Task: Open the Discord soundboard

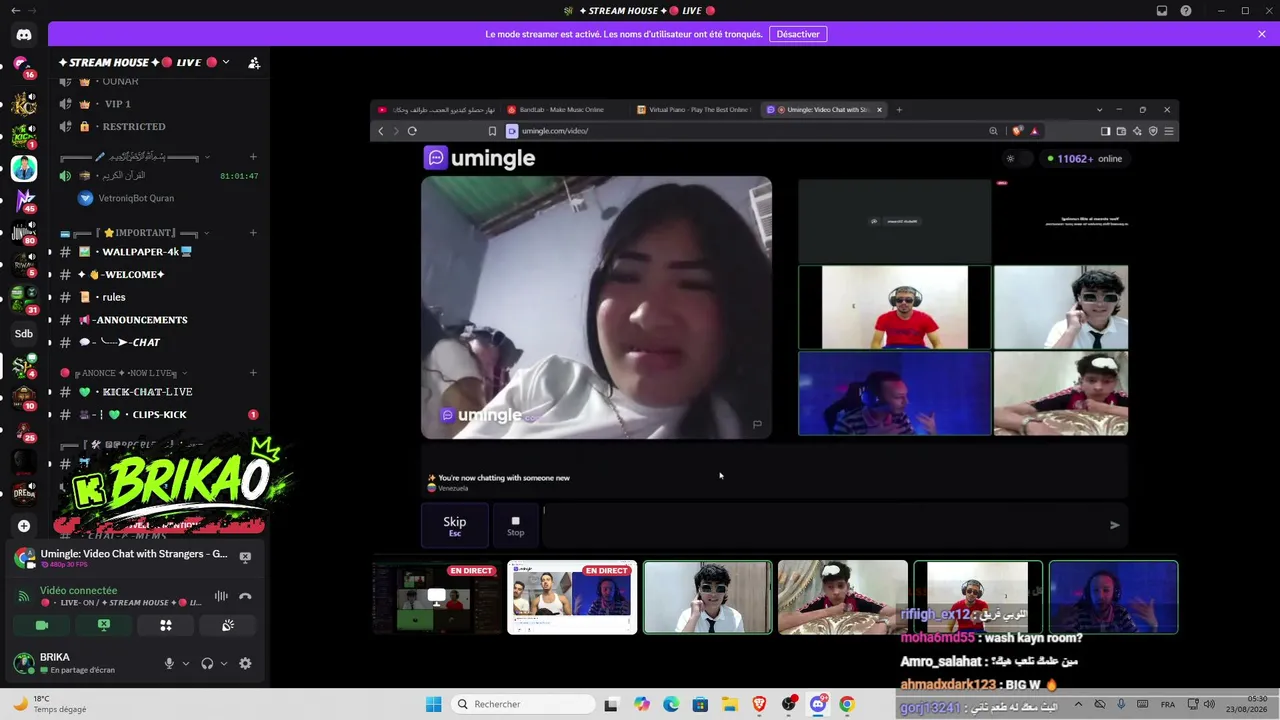Action: [228, 625]
